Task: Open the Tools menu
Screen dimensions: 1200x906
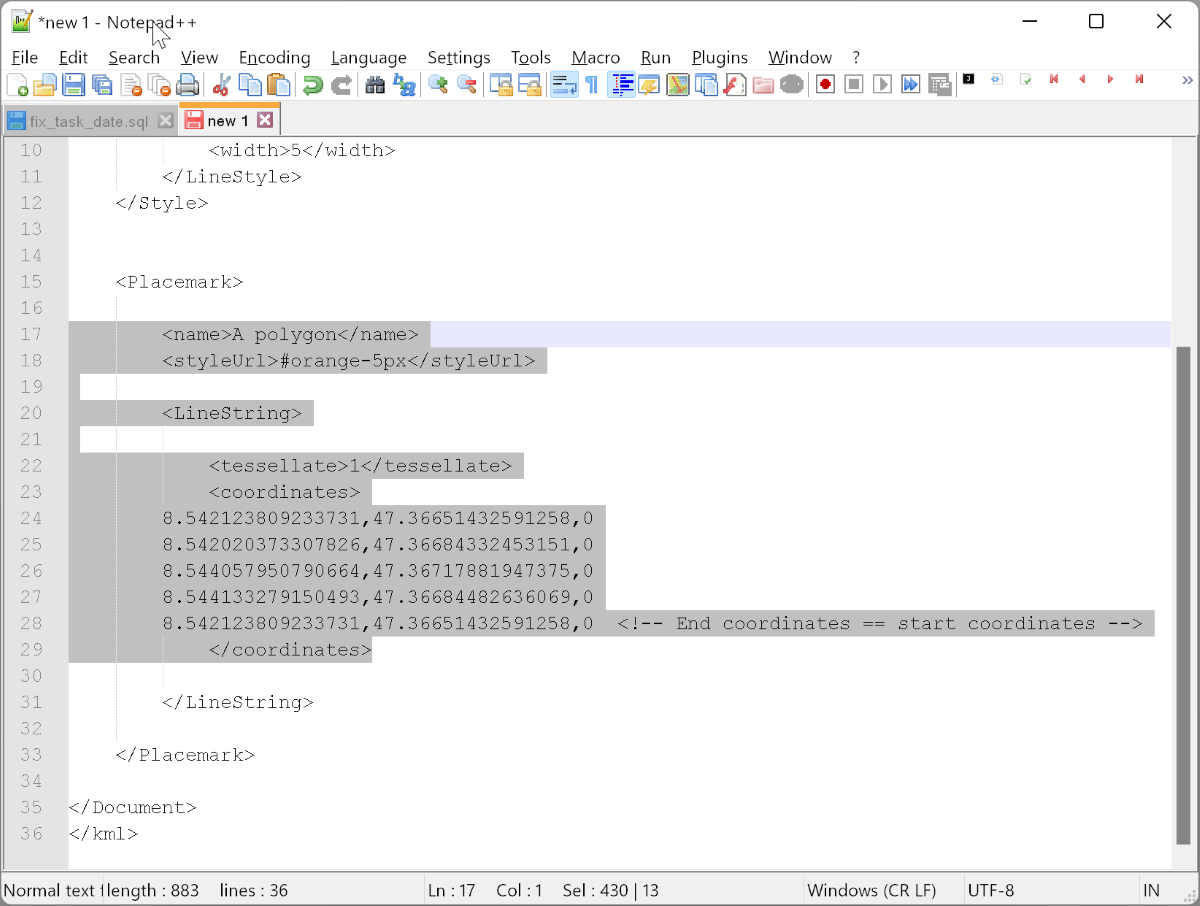Action: (x=531, y=57)
